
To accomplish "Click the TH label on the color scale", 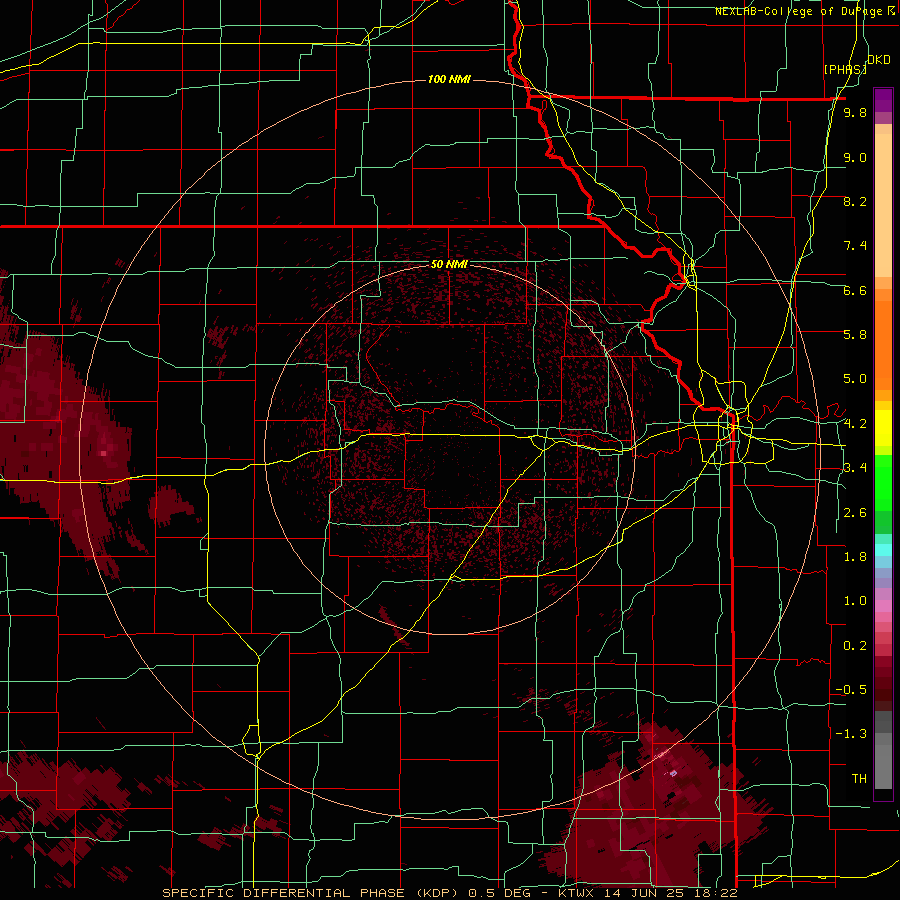I will [x=859, y=779].
